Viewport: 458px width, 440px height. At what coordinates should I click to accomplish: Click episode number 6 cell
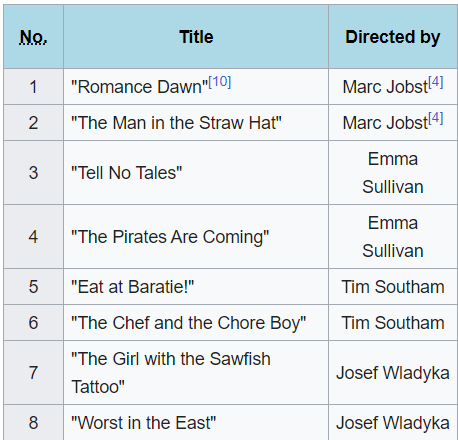click(x=33, y=323)
